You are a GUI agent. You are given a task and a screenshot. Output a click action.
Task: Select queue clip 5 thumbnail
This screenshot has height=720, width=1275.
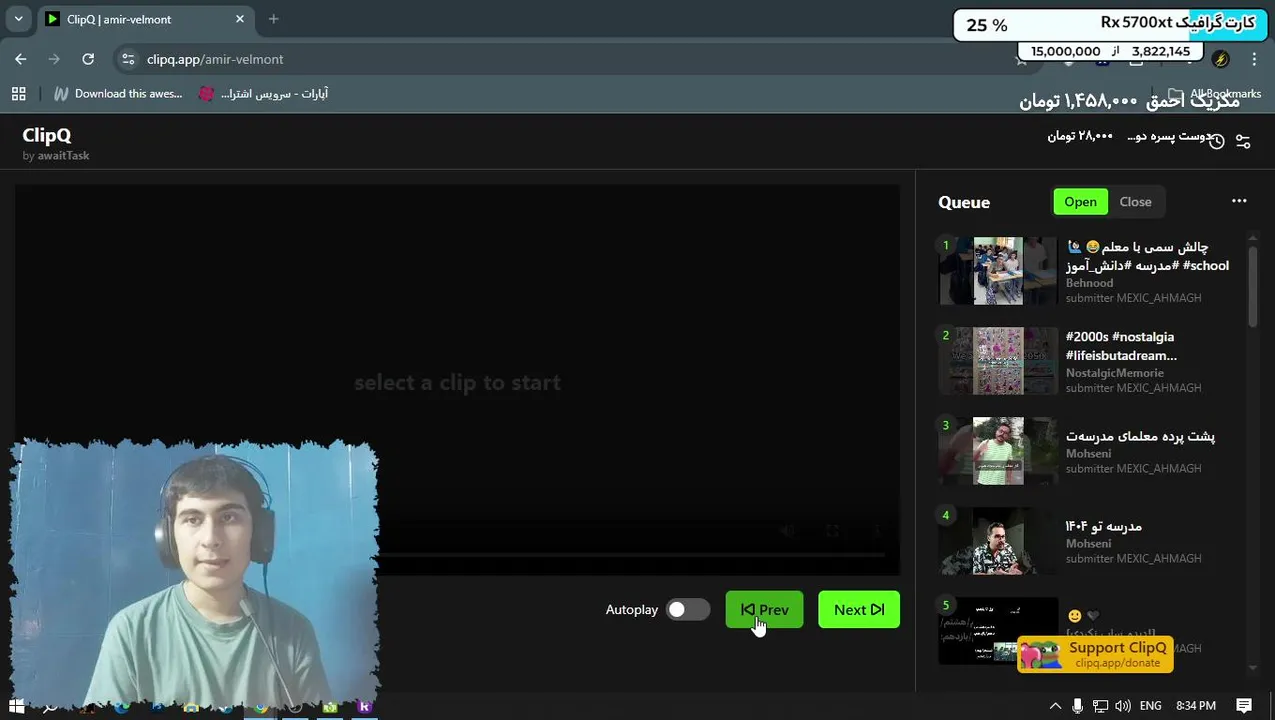pos(998,631)
